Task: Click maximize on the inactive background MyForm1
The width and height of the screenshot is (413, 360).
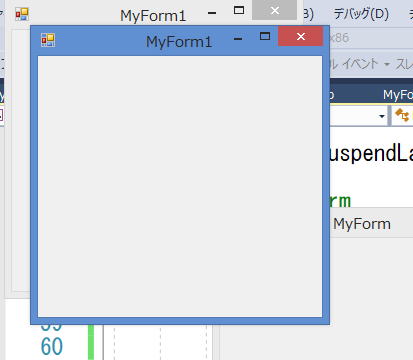Action: click(239, 10)
